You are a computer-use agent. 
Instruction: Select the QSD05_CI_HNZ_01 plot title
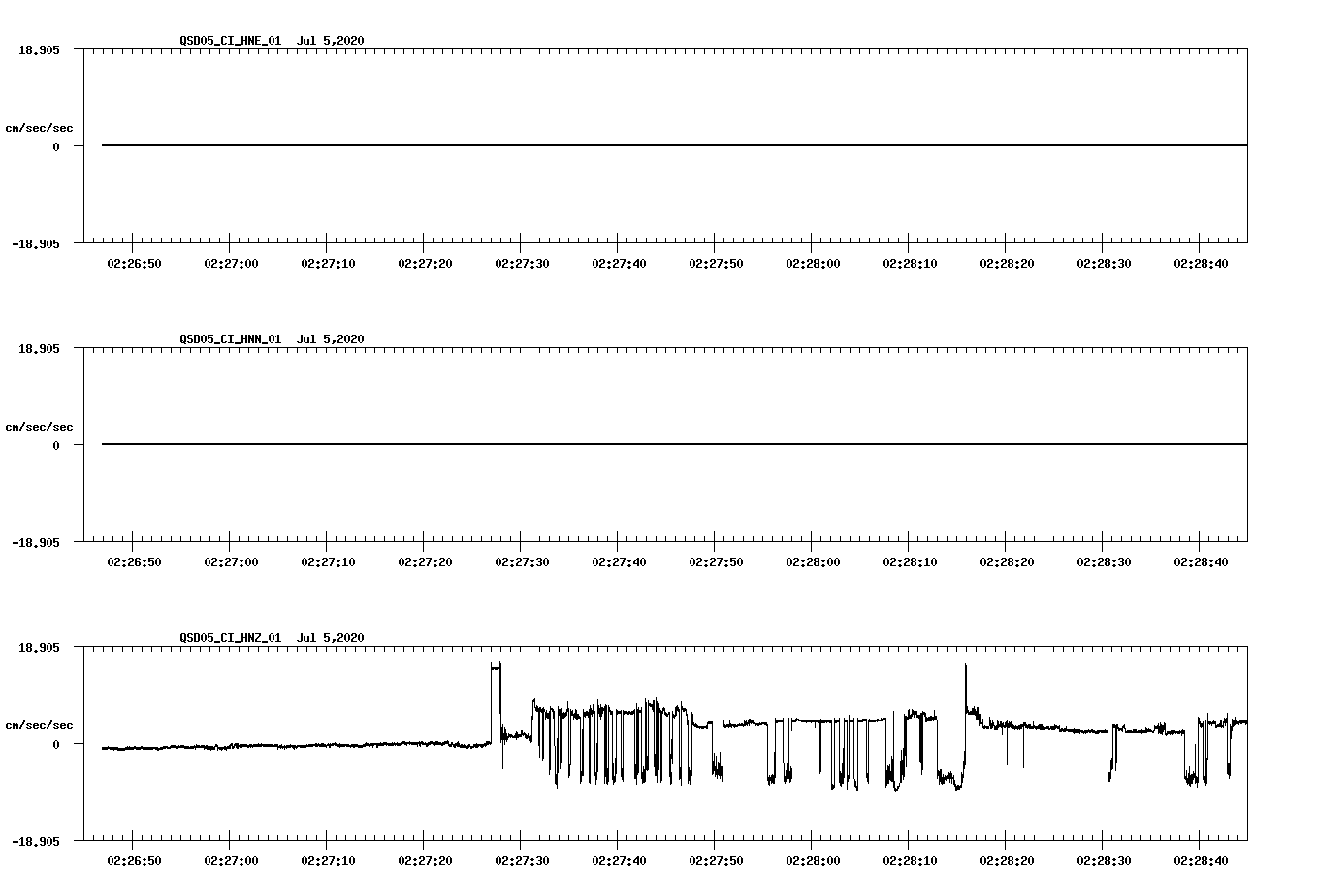[x=231, y=638]
